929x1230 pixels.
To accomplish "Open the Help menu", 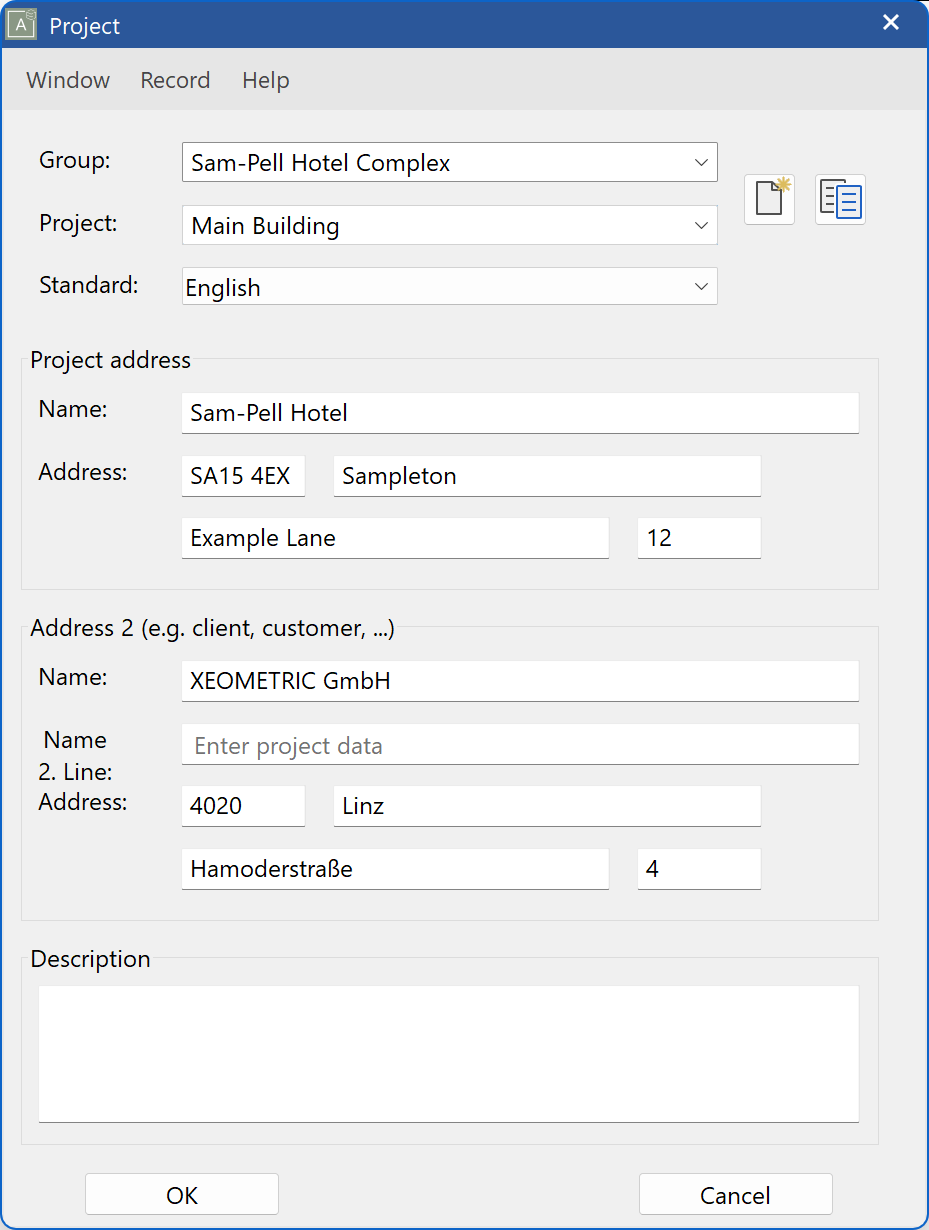I will [265, 80].
